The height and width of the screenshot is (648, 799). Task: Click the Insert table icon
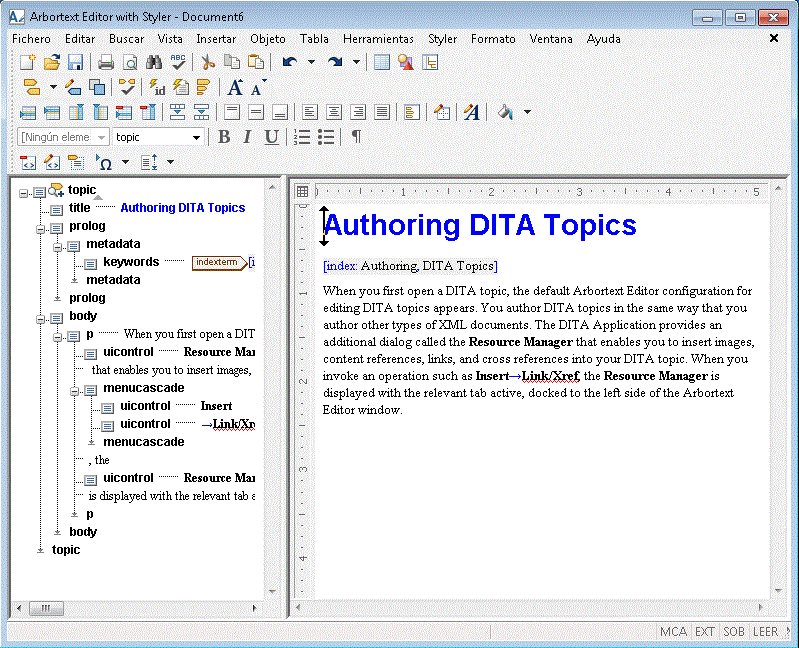[382, 62]
